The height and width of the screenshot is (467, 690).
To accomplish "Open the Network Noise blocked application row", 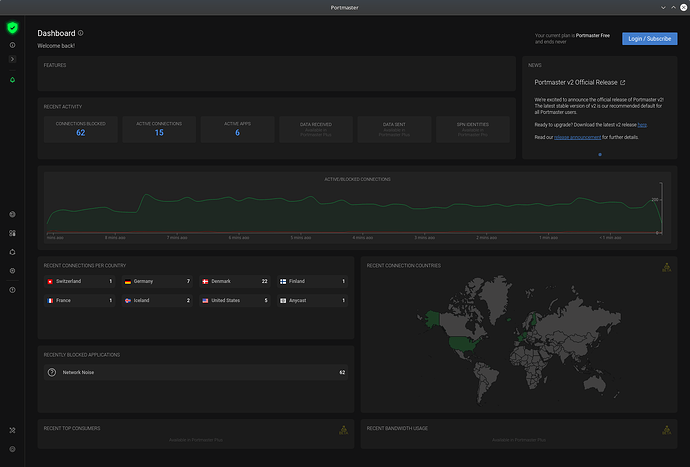I will point(196,372).
